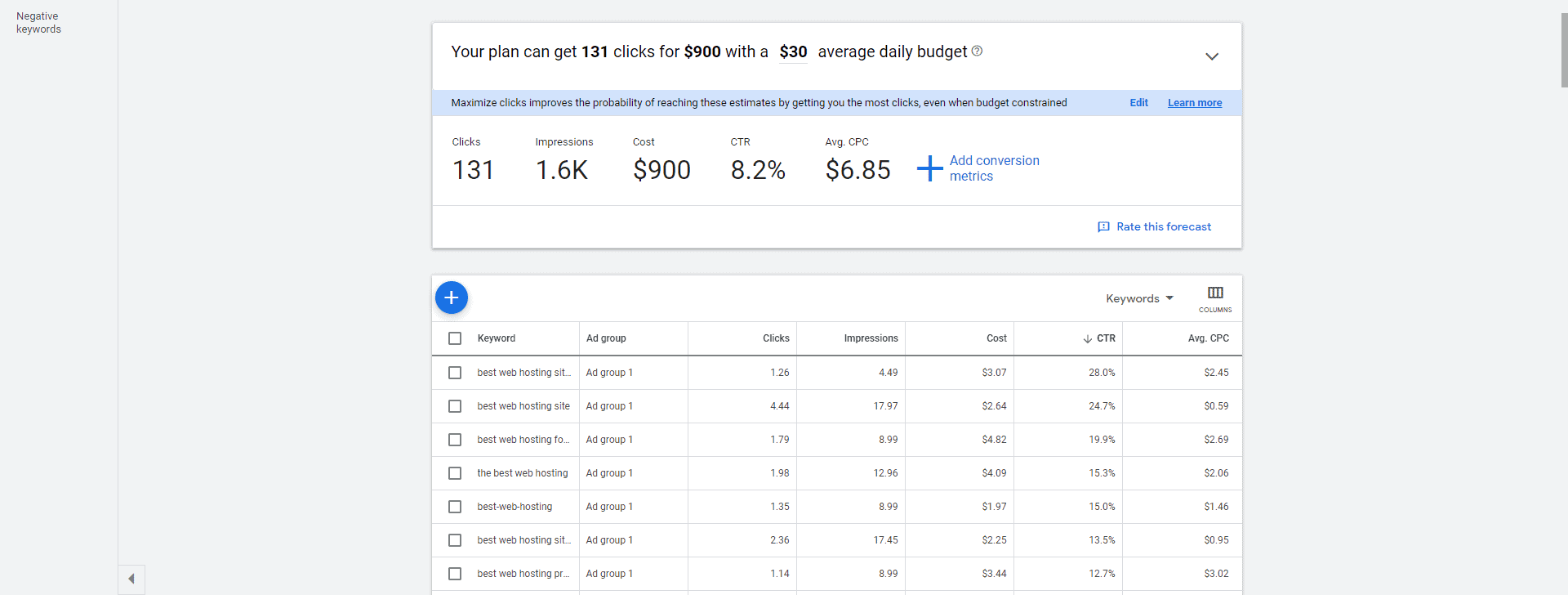Click the plus icon for conversion metrics

pyautogui.click(x=929, y=168)
